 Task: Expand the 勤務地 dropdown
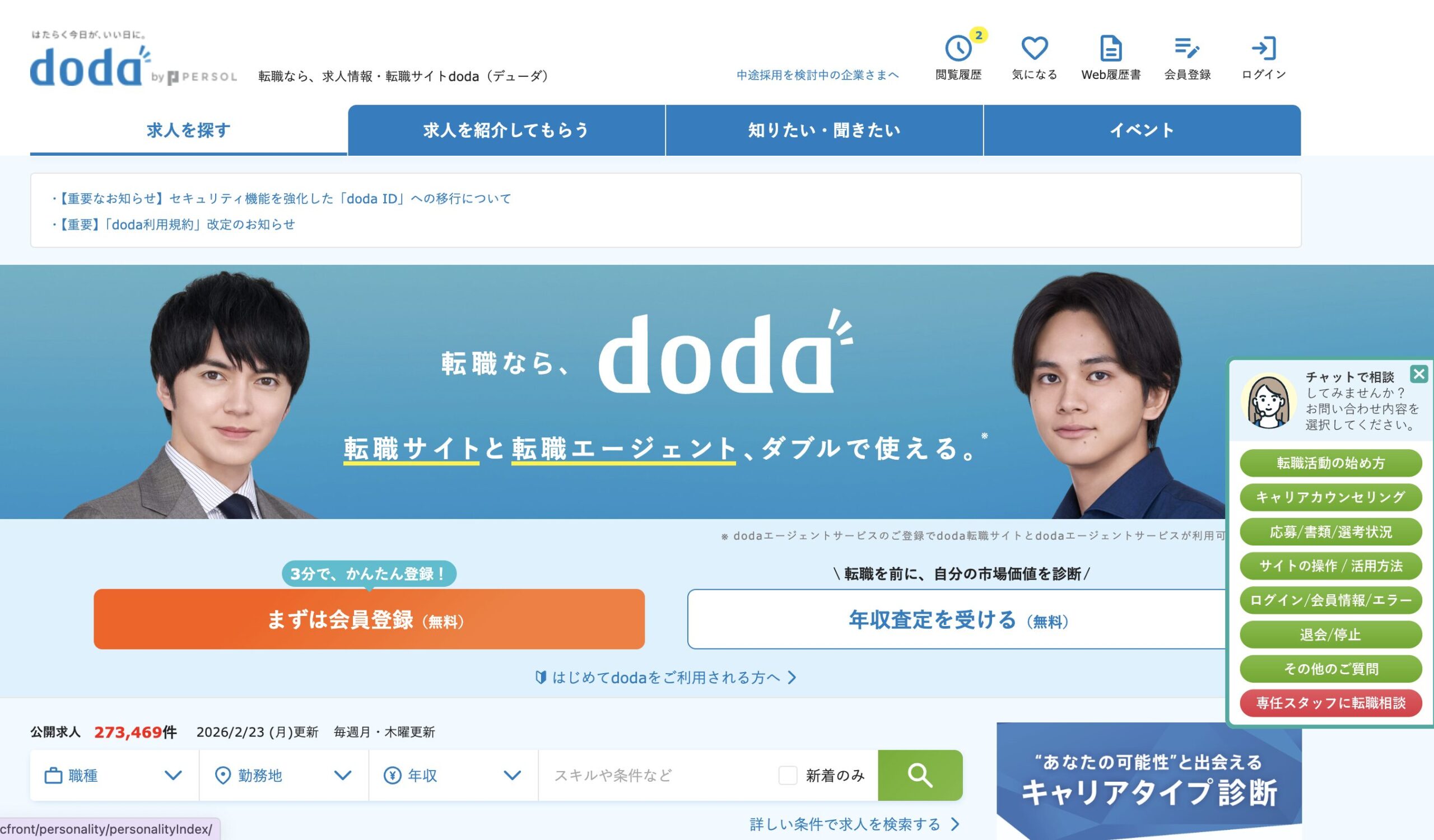click(x=284, y=775)
